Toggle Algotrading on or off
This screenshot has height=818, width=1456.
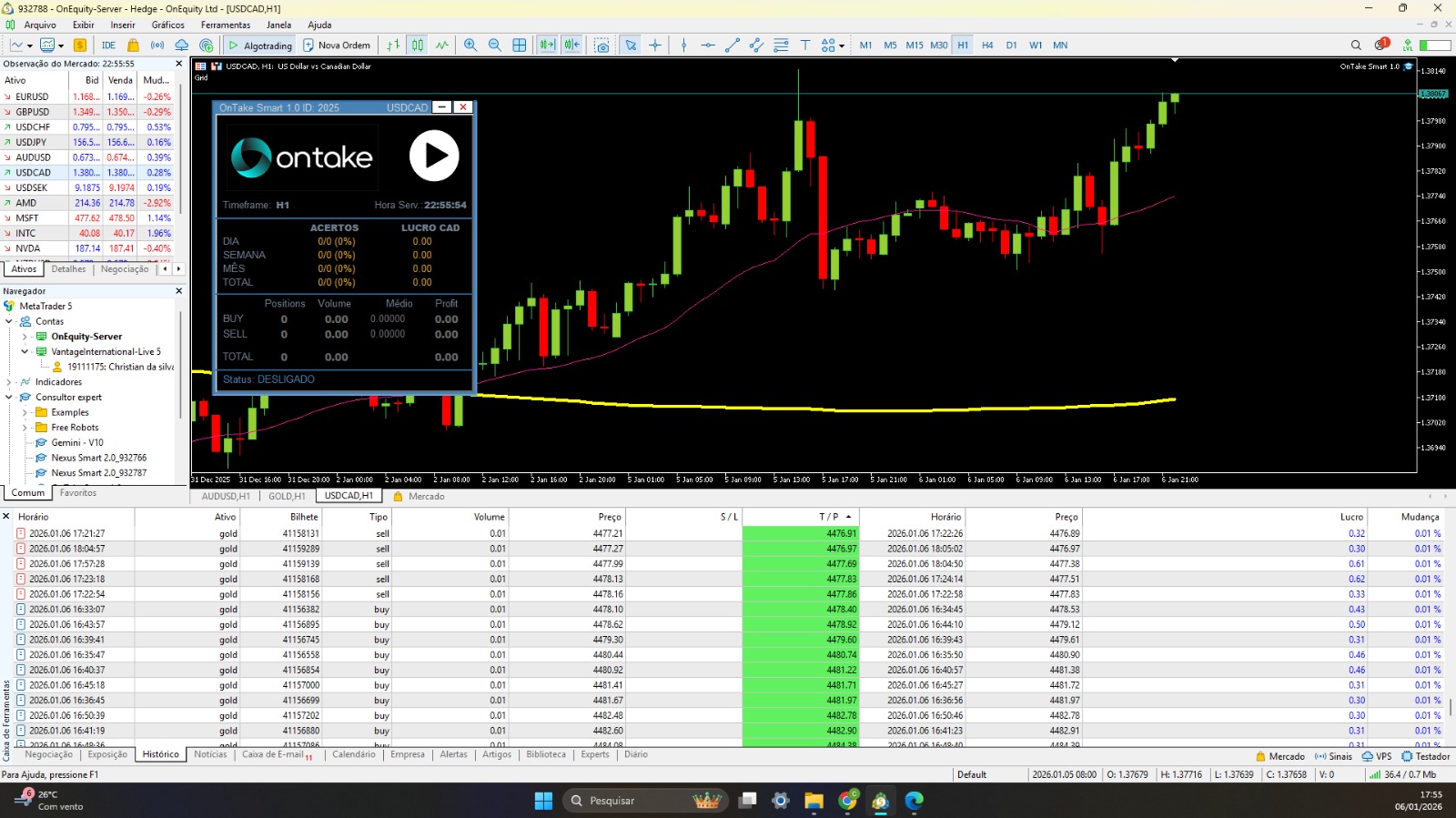click(260, 45)
